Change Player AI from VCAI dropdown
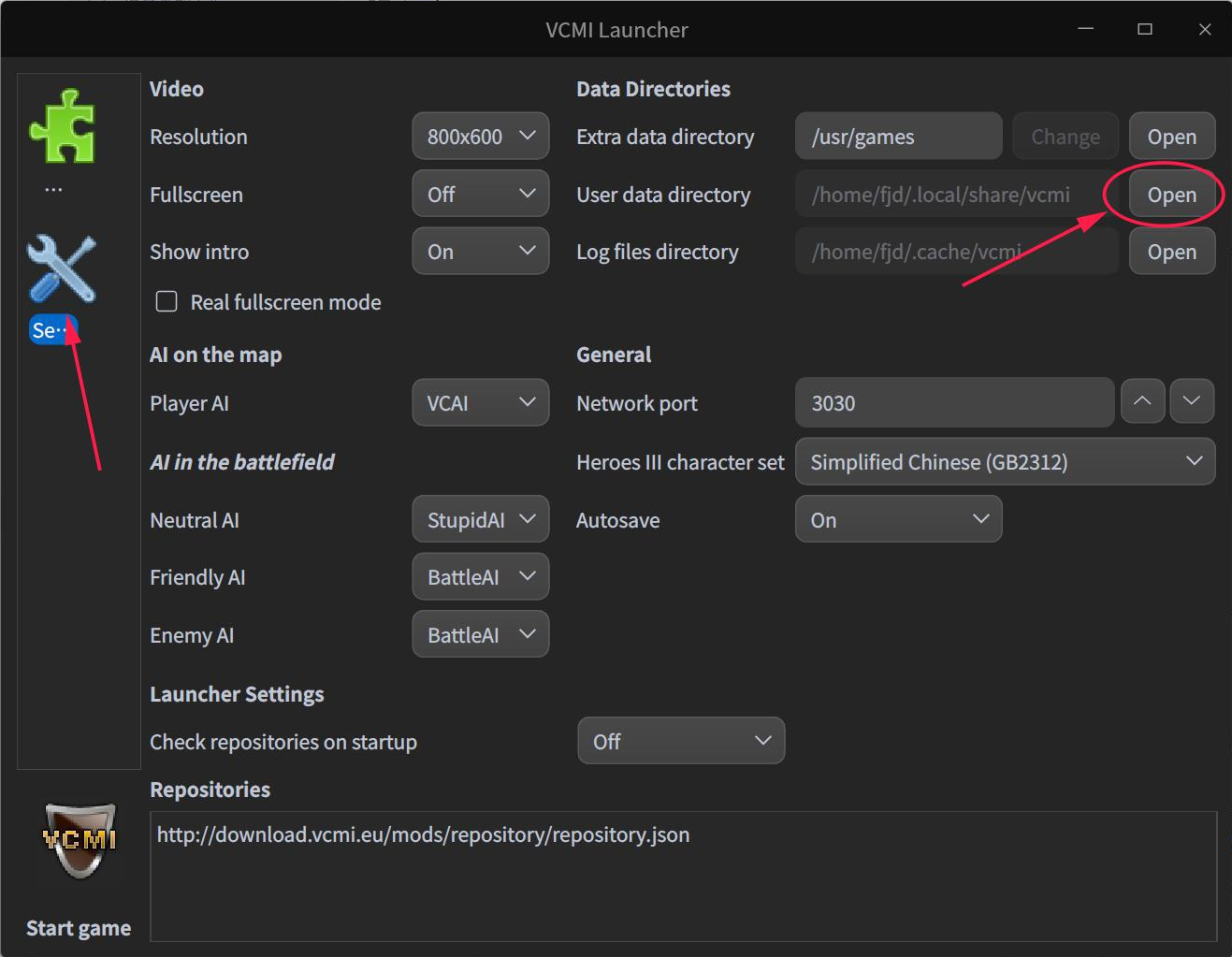This screenshot has width=1232, height=957. point(481,403)
